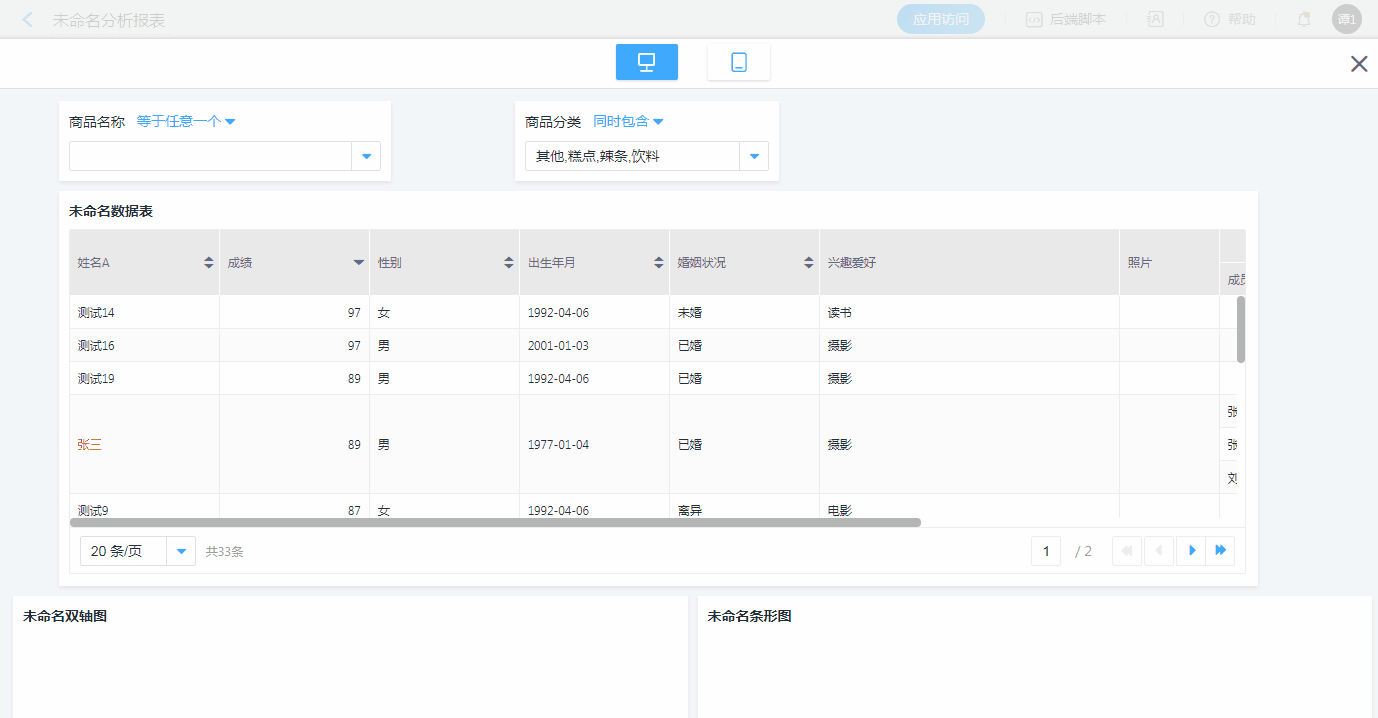Open 等于任意一个 condition dropdown

186,122
